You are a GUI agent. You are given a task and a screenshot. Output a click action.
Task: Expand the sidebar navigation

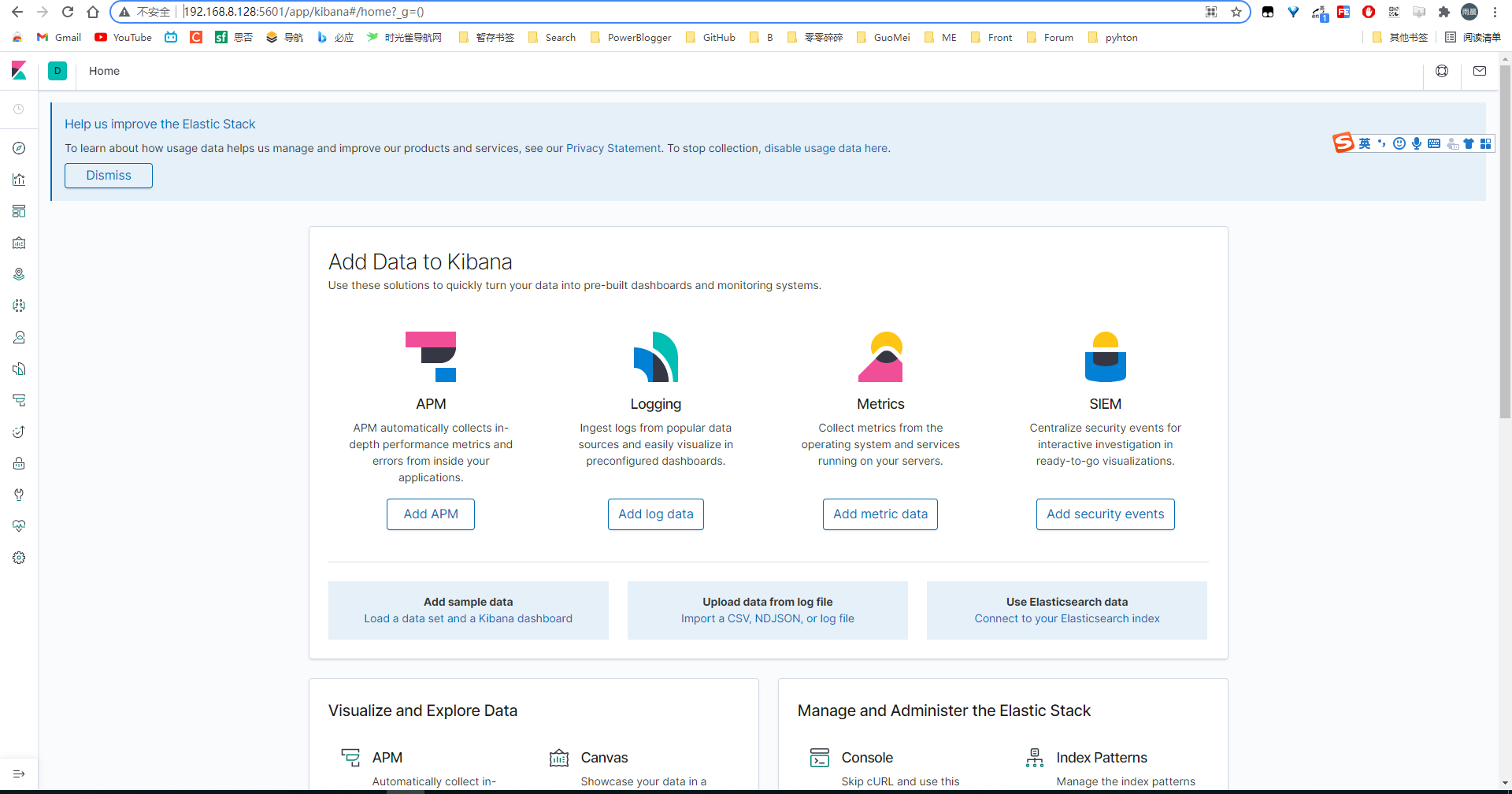pyautogui.click(x=19, y=774)
